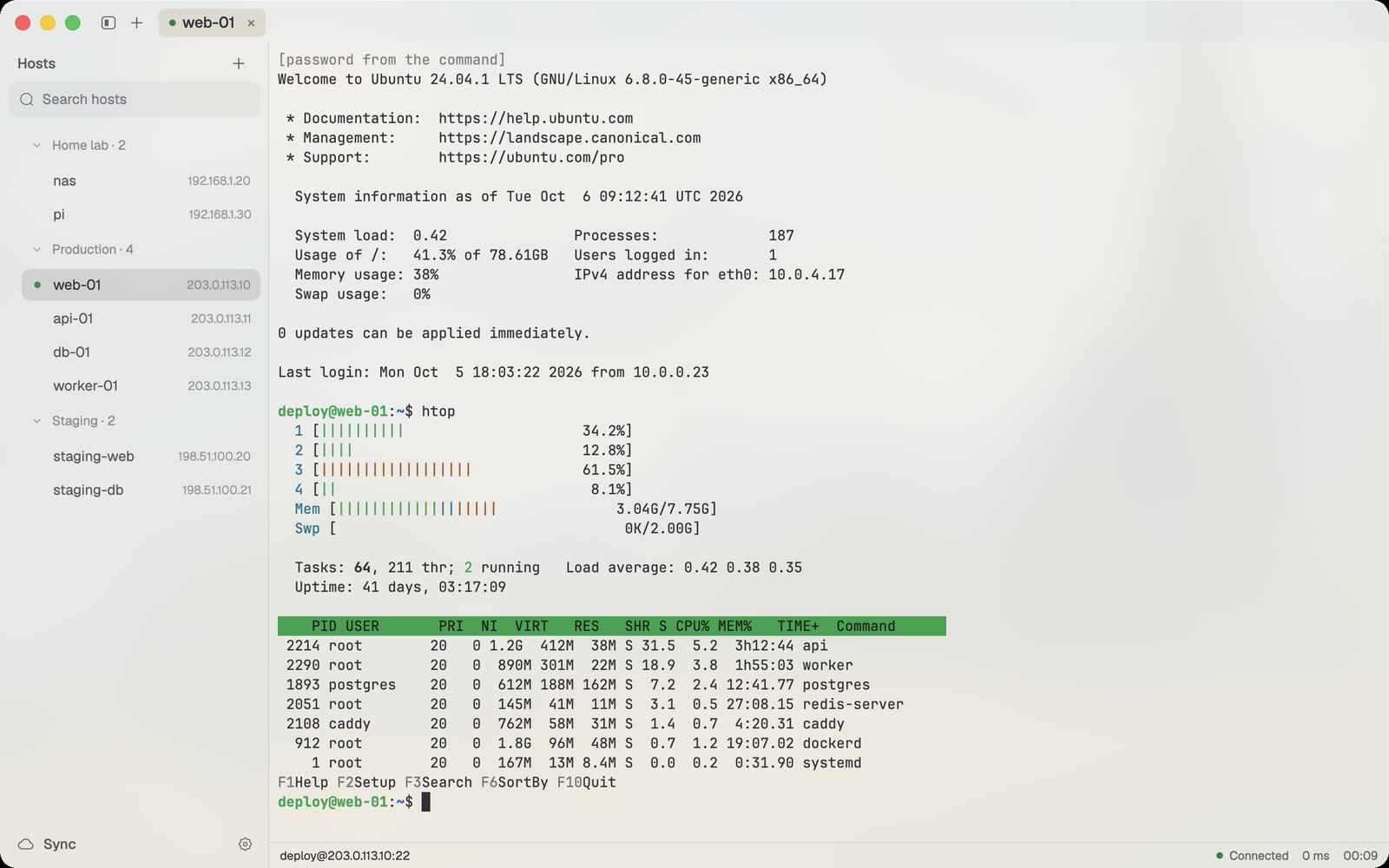Image resolution: width=1389 pixels, height=868 pixels.
Task: Click https://landscape.canonical.com link
Action: click(569, 138)
